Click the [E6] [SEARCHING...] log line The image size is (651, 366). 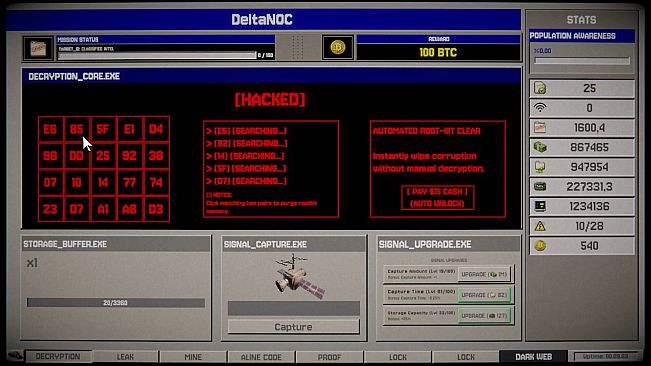coord(247,131)
